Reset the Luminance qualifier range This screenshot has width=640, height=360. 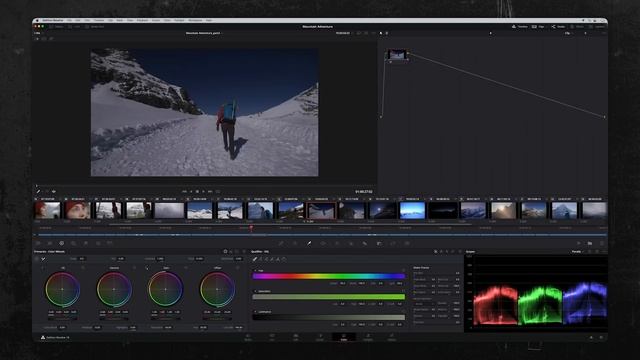[x=403, y=311]
